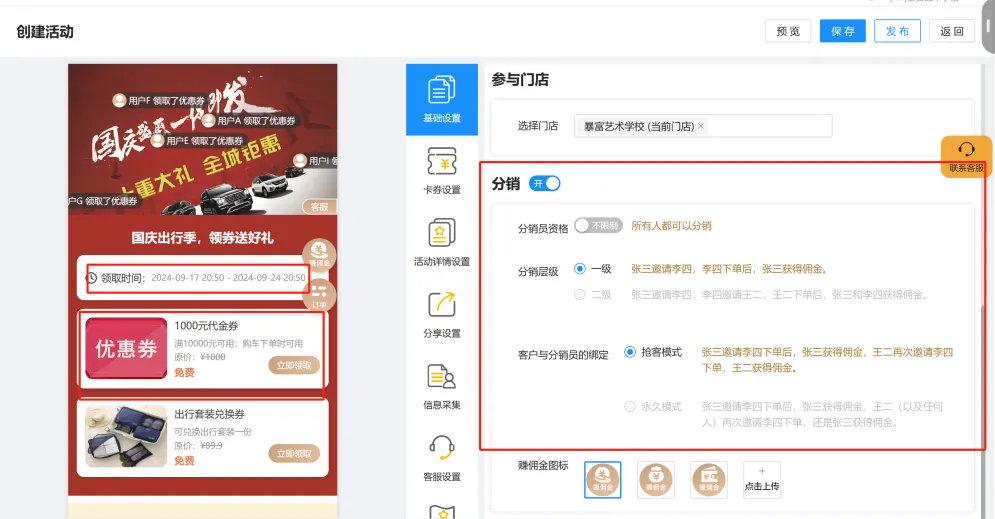Click the orange 联系客服 floating button
The width and height of the screenshot is (995, 519).
pyautogui.click(x=966, y=156)
